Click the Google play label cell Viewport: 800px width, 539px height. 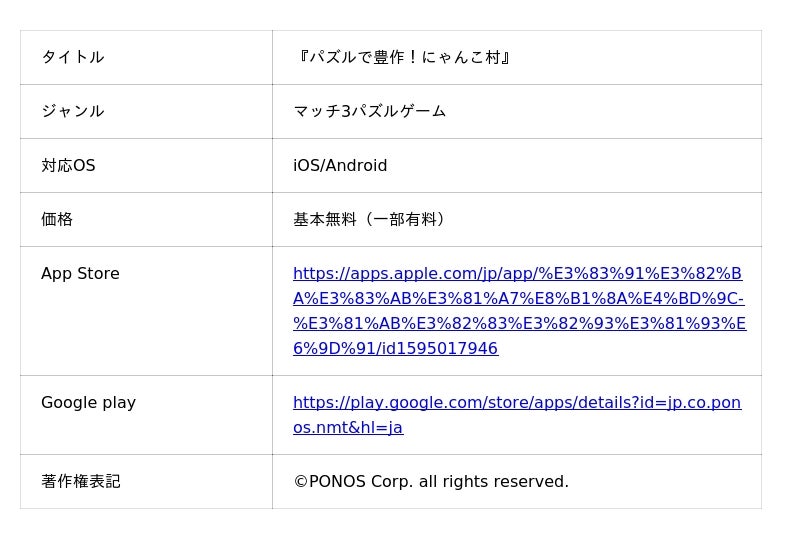click(x=88, y=403)
